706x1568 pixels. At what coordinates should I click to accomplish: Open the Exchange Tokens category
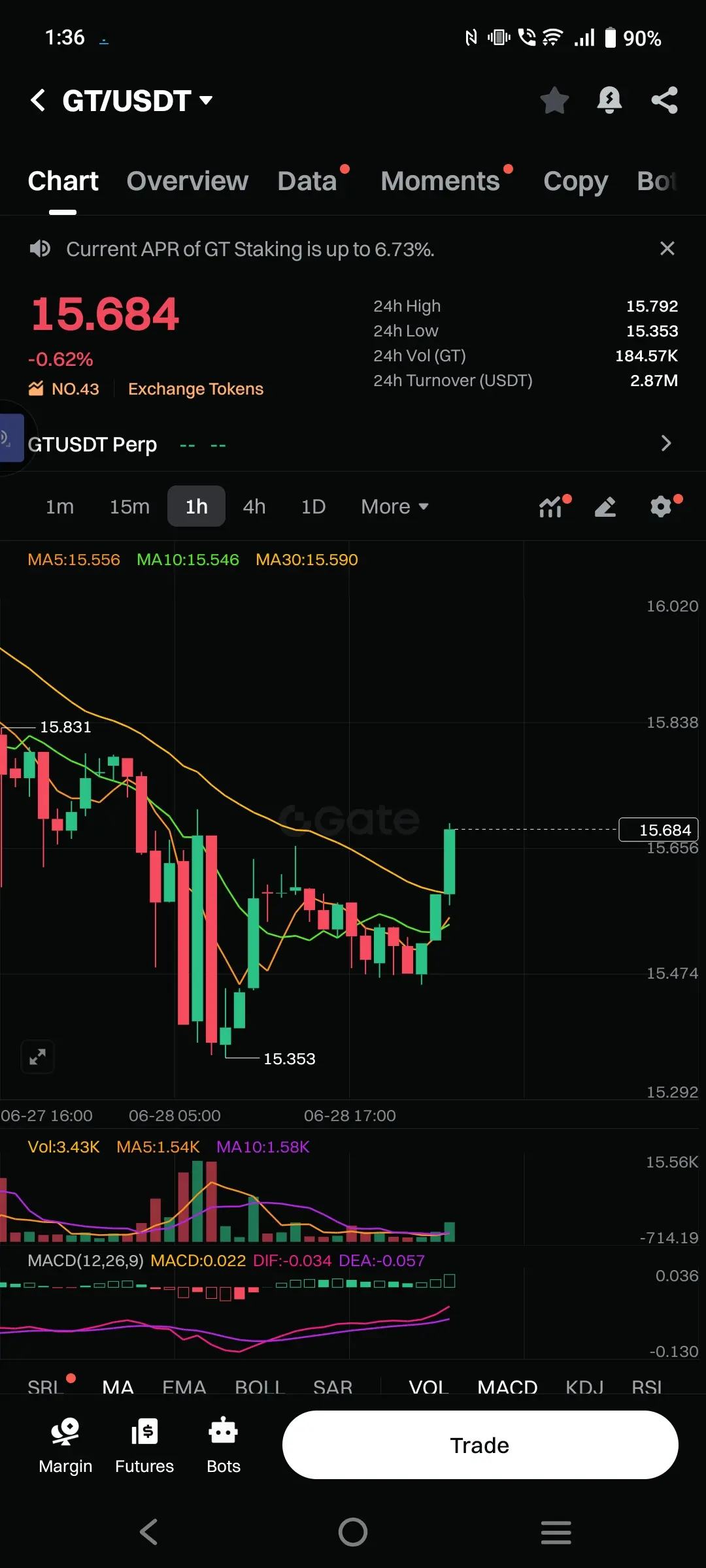click(195, 389)
